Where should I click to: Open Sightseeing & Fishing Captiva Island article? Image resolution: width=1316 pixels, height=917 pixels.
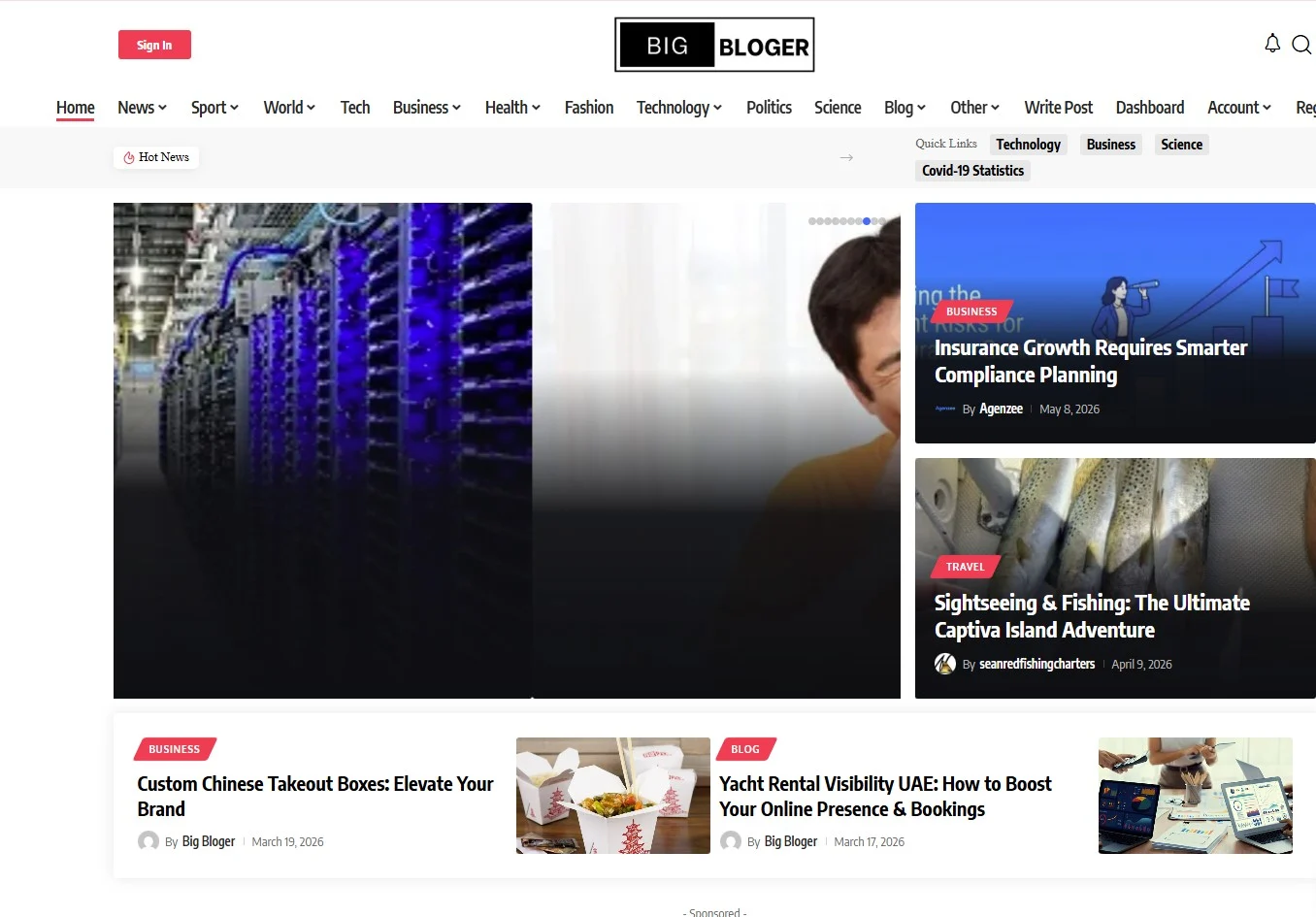click(1092, 616)
